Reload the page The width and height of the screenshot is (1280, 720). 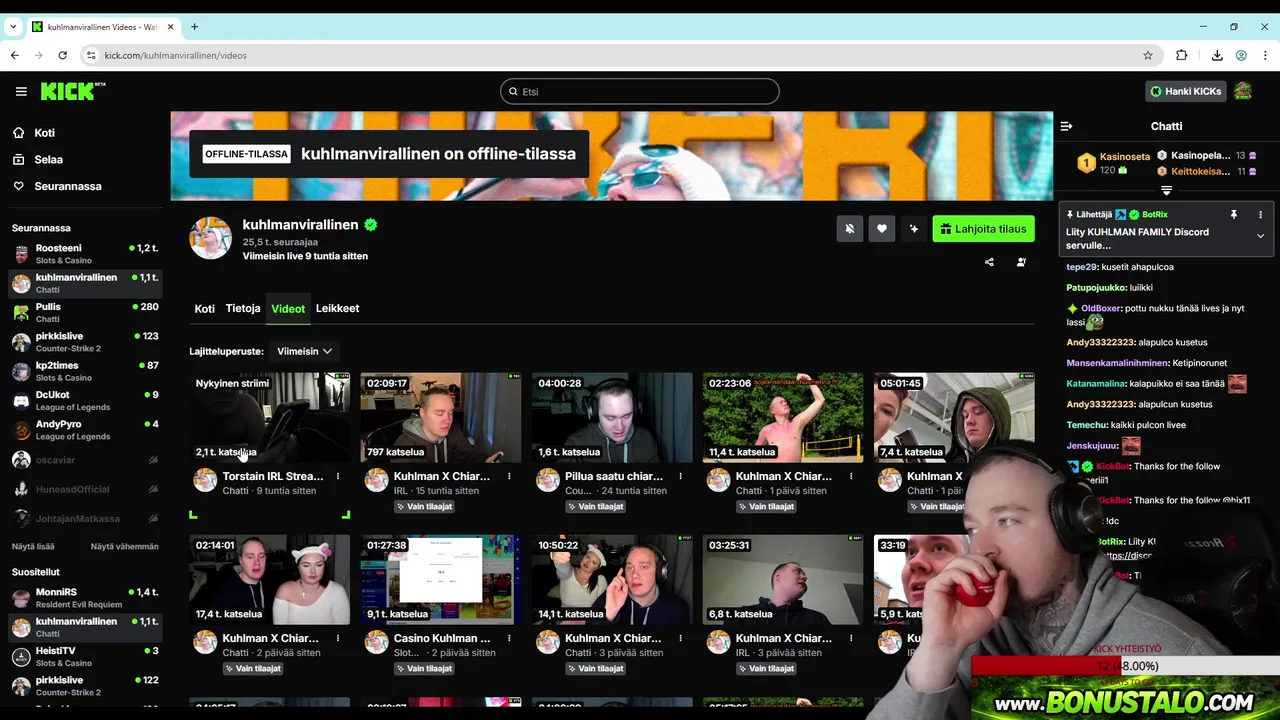(x=62, y=55)
